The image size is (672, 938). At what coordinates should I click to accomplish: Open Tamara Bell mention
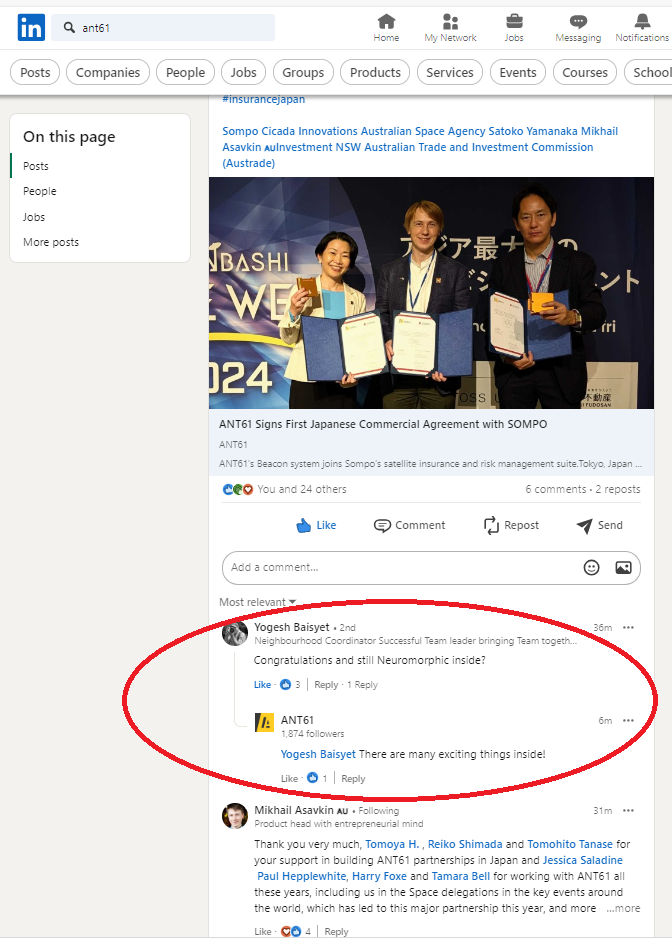click(461, 876)
